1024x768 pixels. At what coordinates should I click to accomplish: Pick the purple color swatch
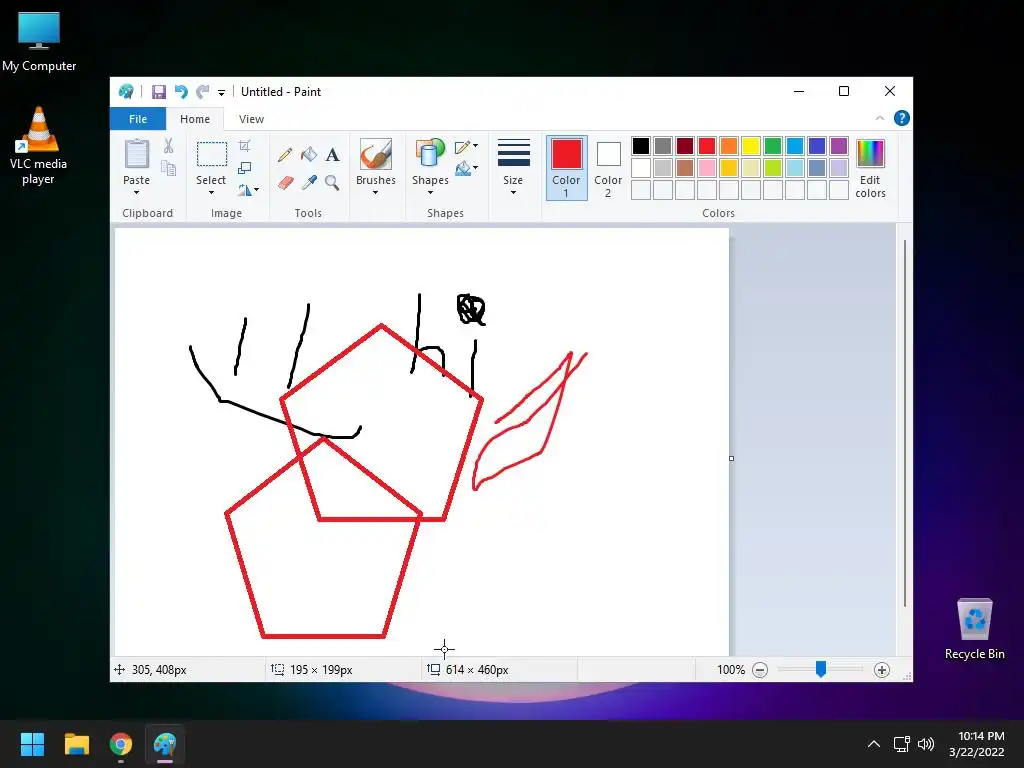click(x=839, y=146)
